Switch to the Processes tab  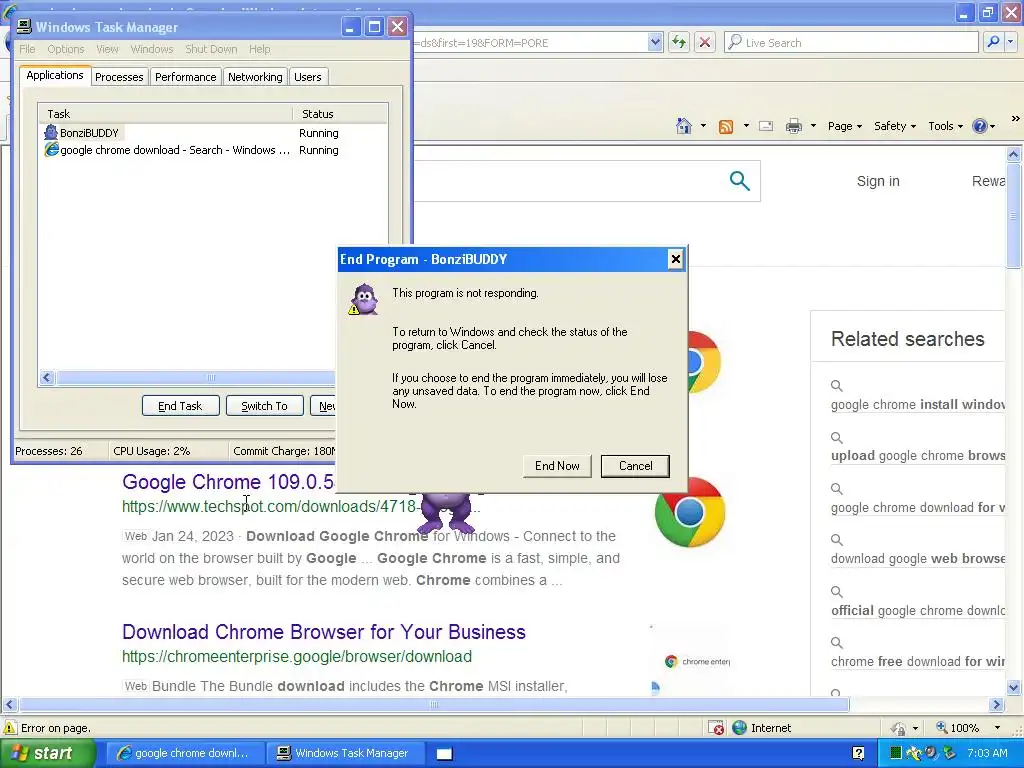[119, 76]
